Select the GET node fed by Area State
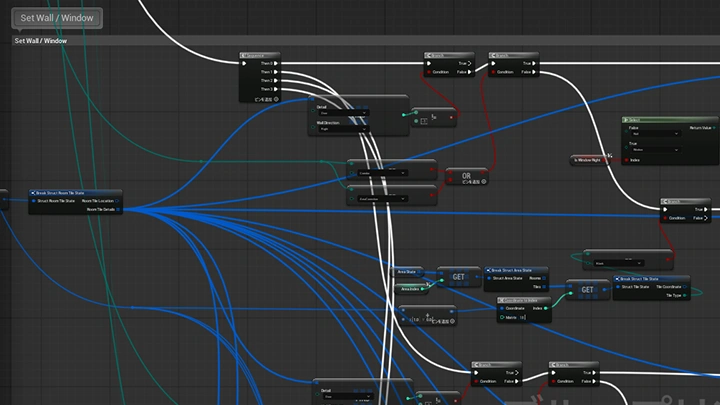The height and width of the screenshot is (405, 720). [459, 277]
